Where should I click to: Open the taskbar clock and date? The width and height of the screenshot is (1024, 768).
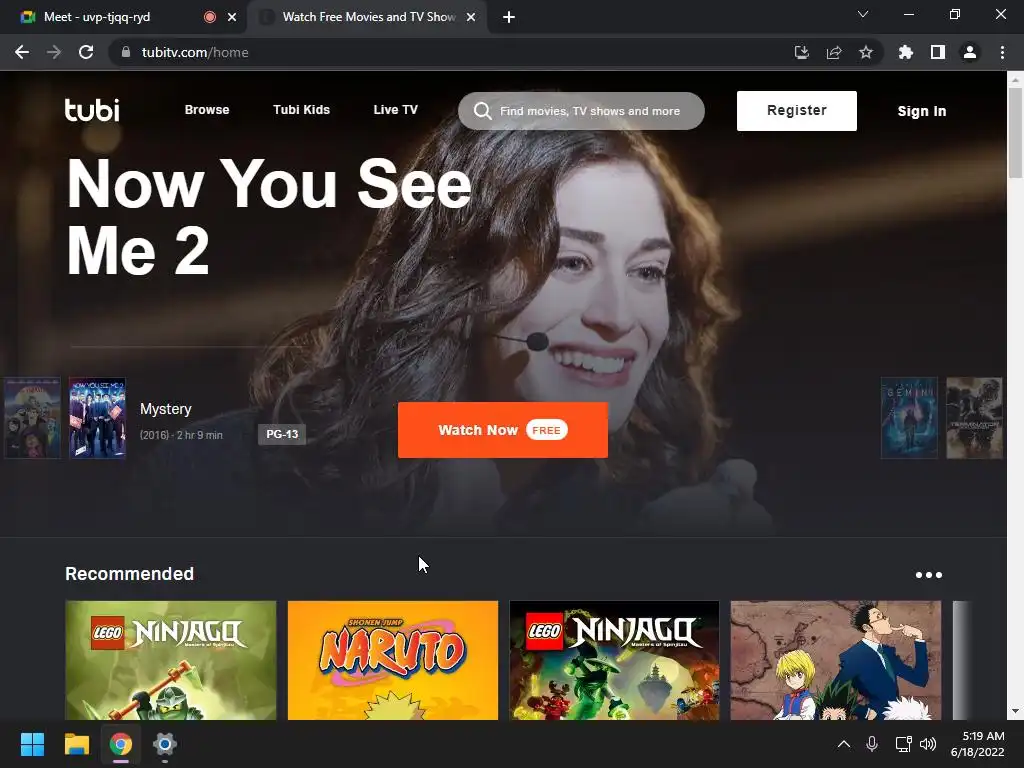(978, 744)
